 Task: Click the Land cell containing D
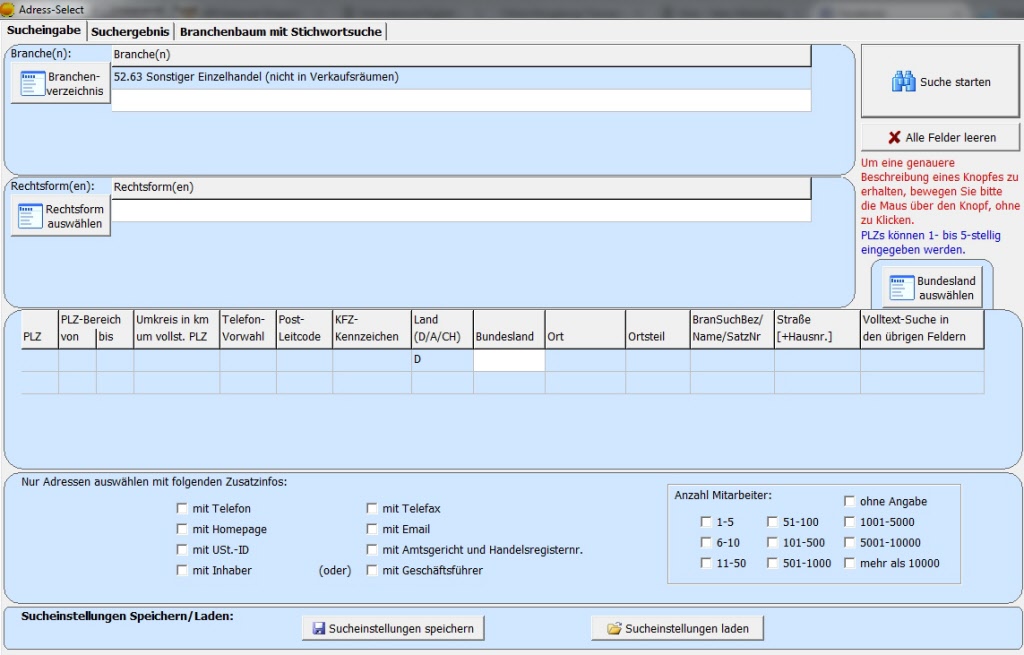(x=443, y=360)
